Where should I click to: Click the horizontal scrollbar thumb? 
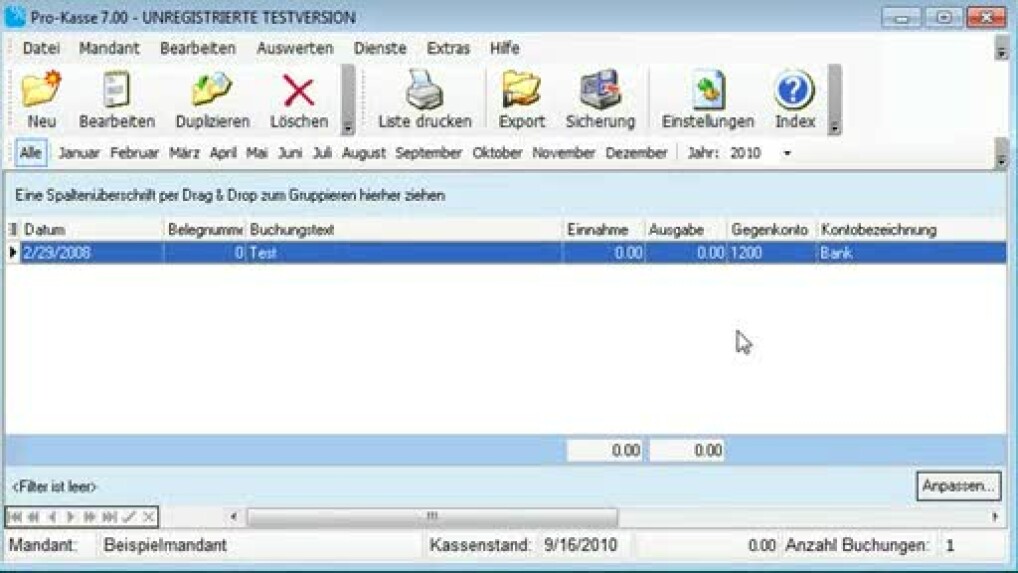tap(431, 517)
